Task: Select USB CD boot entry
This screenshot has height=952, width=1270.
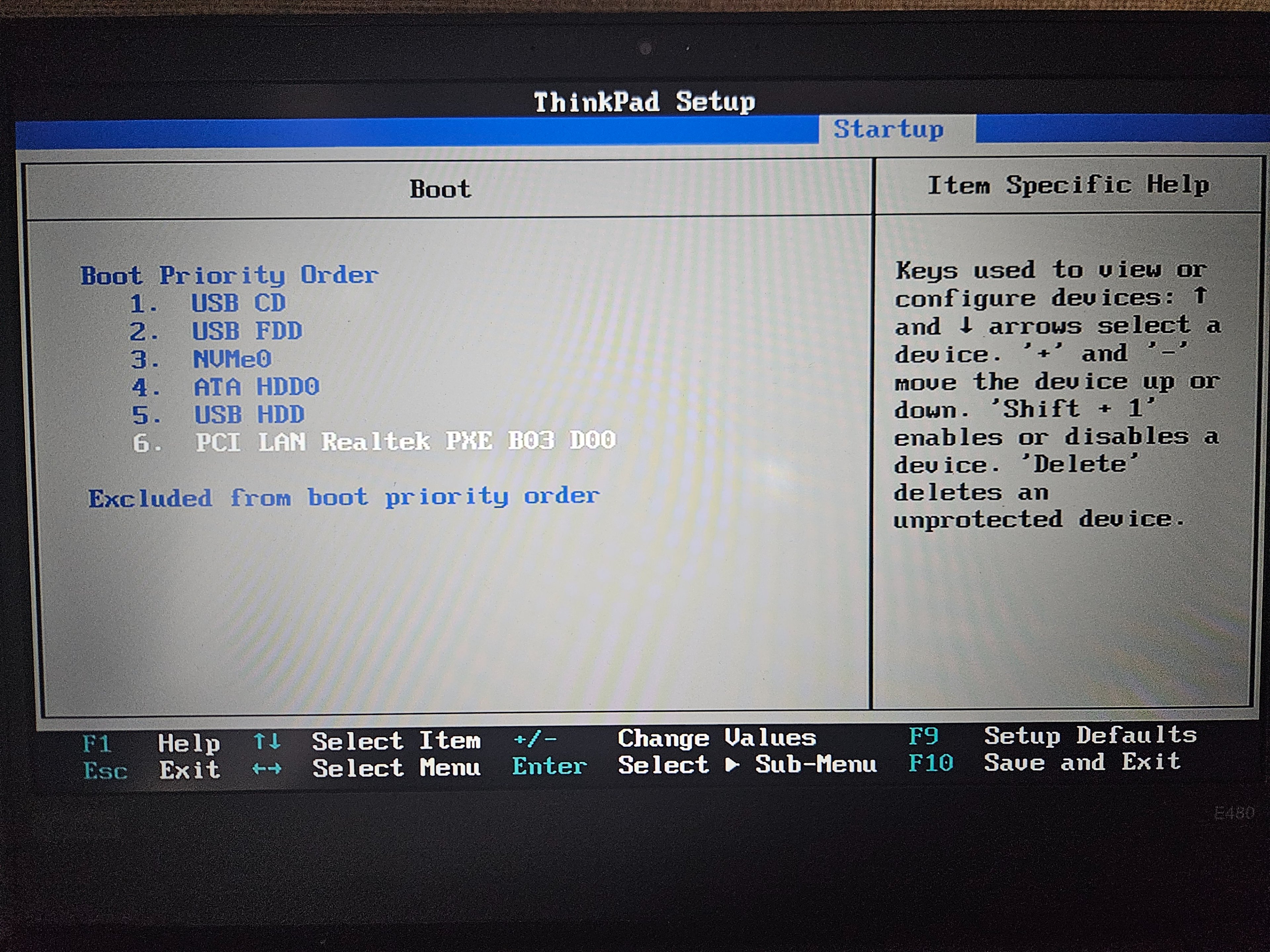Action: (x=238, y=303)
